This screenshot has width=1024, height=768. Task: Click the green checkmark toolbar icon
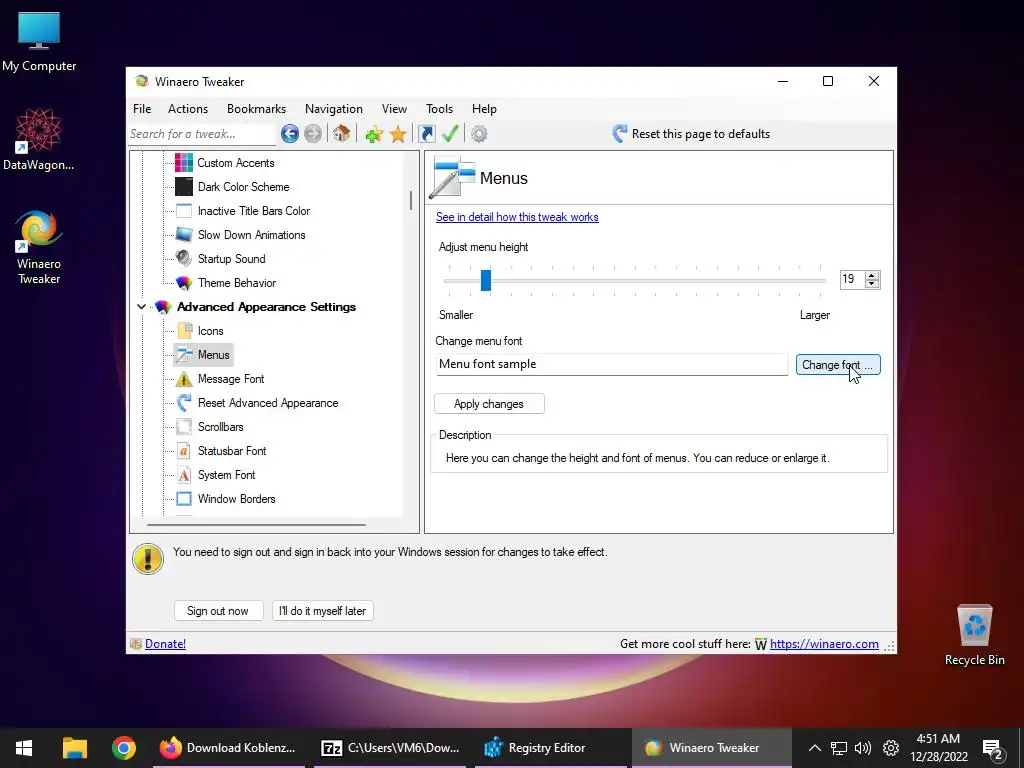coord(450,134)
